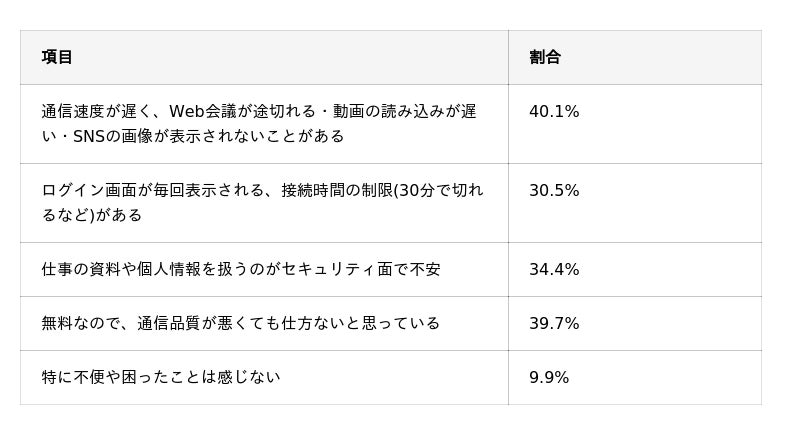Select the 9.9% percentage cell

(x=549, y=378)
